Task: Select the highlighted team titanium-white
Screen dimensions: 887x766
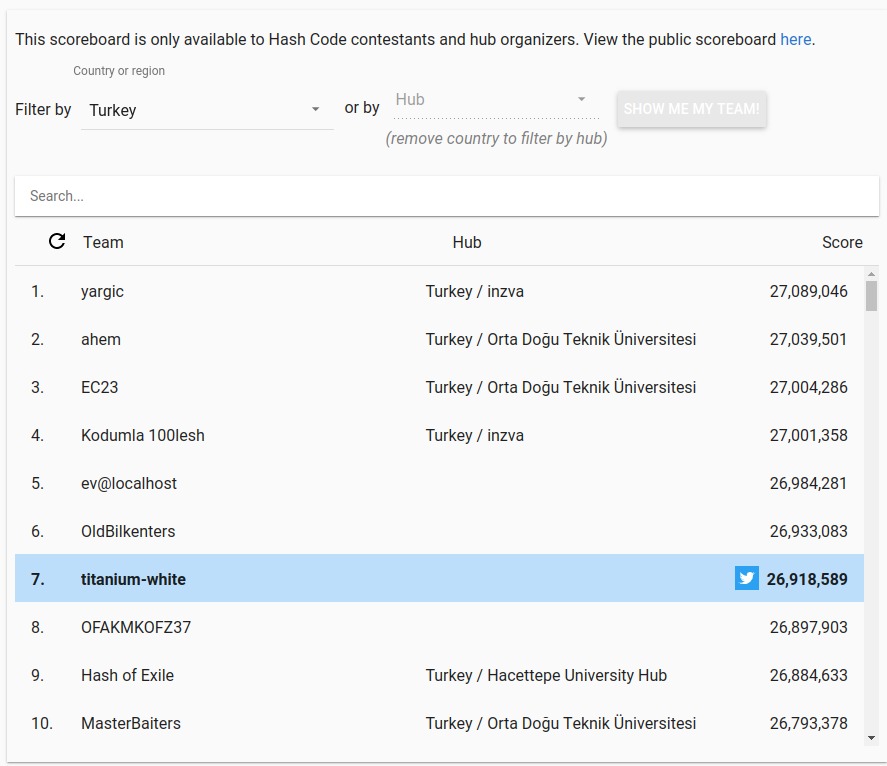Action: [134, 579]
